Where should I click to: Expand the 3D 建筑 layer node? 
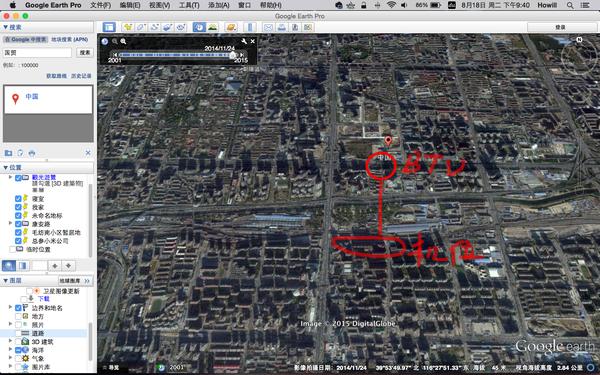(x=10, y=341)
